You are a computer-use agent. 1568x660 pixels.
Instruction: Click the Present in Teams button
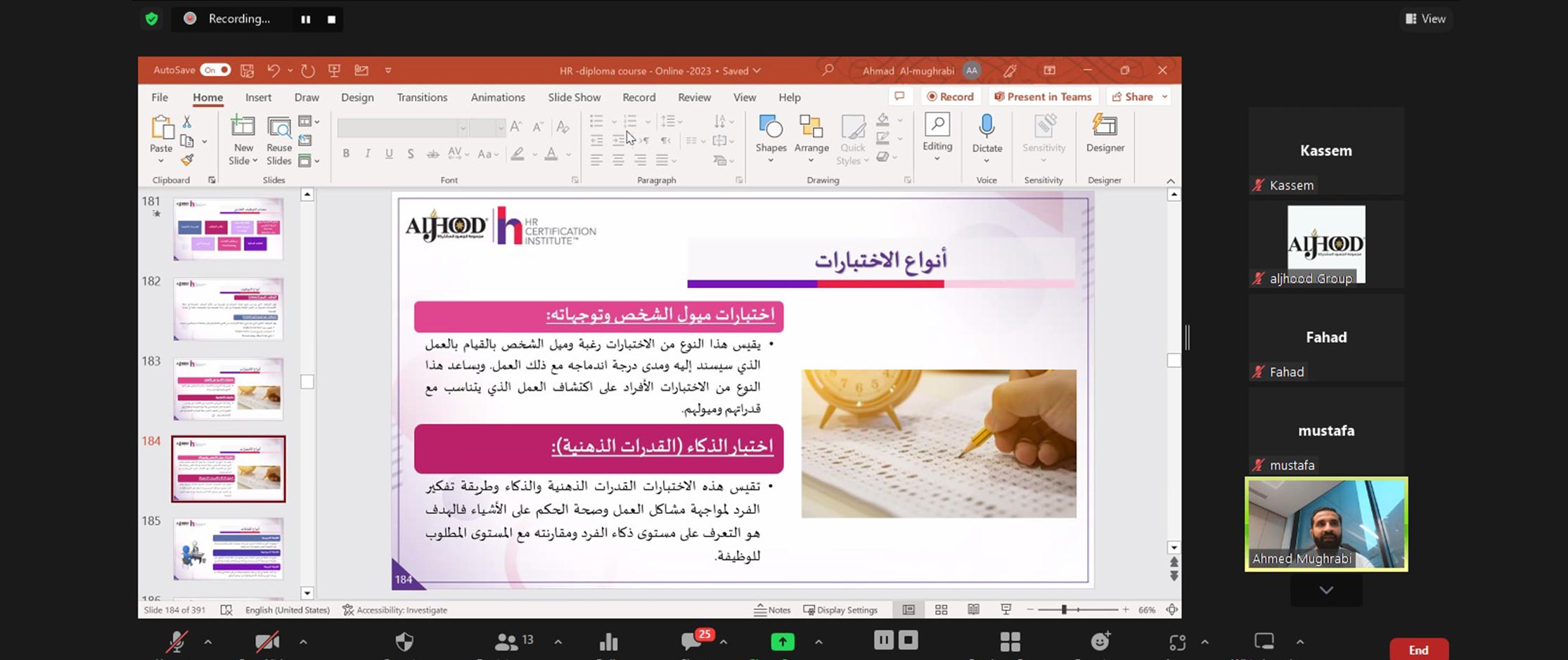pos(1043,97)
